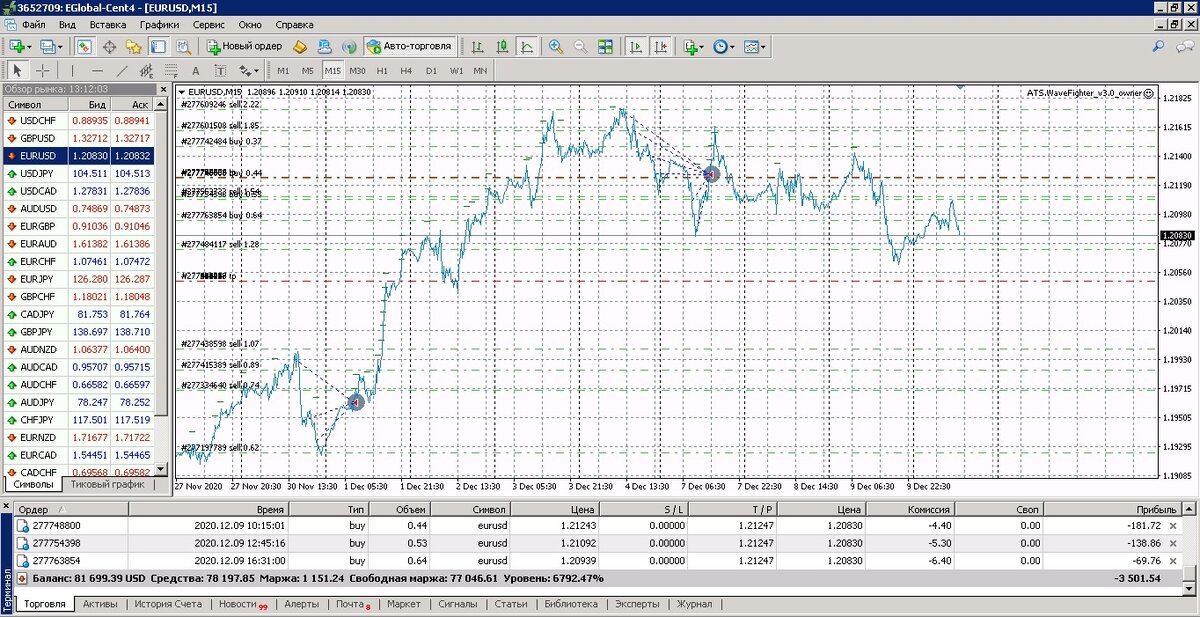The image size is (1200, 617).
Task: Switch to Тиковый график tab
Action: 107,484
